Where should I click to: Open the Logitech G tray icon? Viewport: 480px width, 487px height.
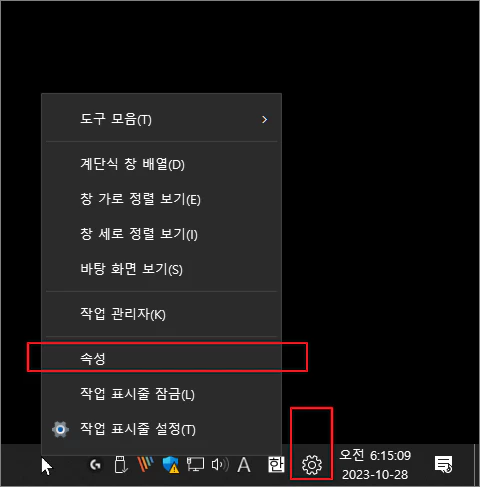(x=96, y=464)
